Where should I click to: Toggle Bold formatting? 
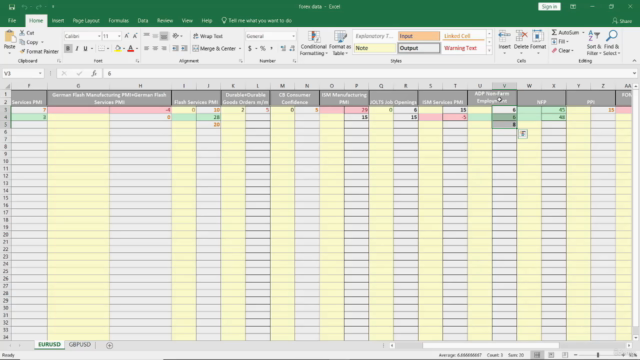point(68,49)
